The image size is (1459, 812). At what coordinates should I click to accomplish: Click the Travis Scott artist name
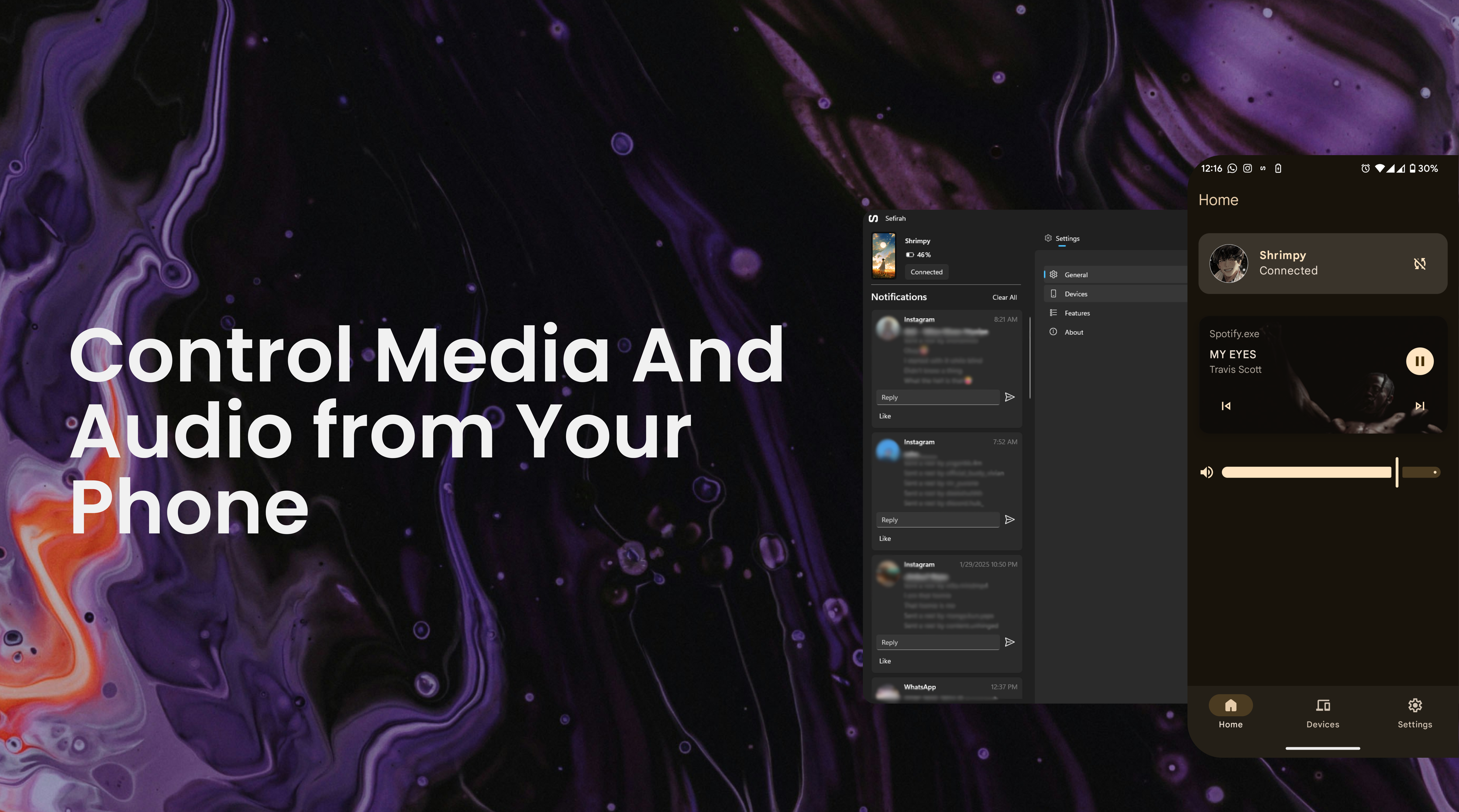click(x=1235, y=370)
